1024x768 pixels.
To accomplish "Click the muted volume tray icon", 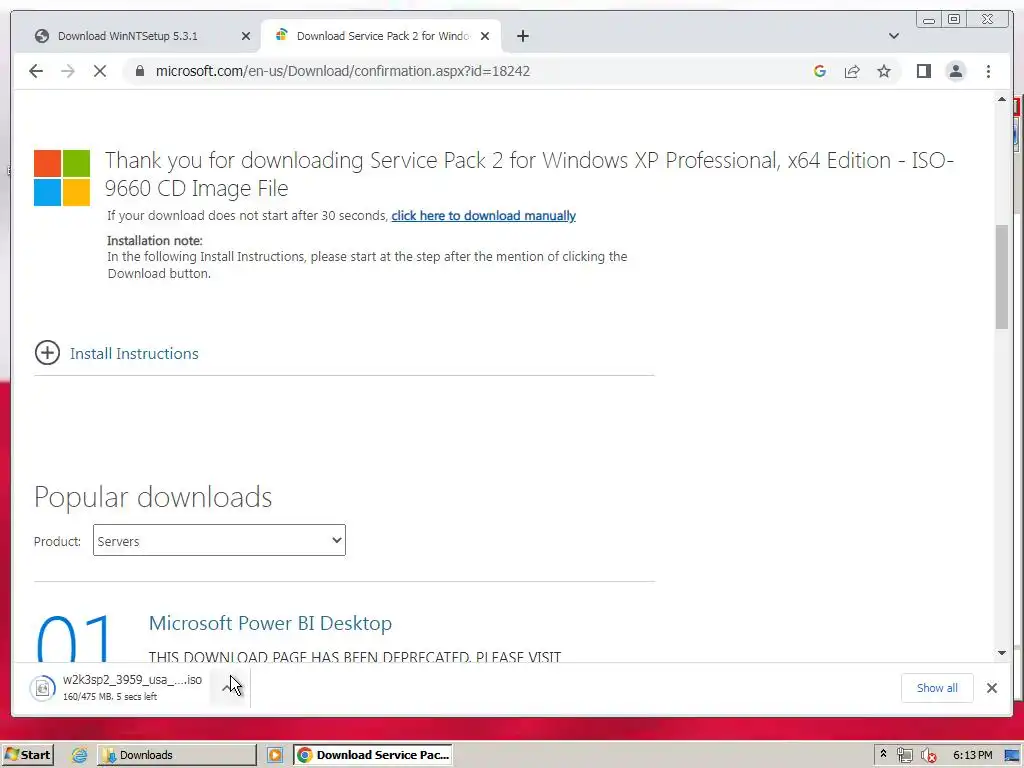I will pos(928,755).
